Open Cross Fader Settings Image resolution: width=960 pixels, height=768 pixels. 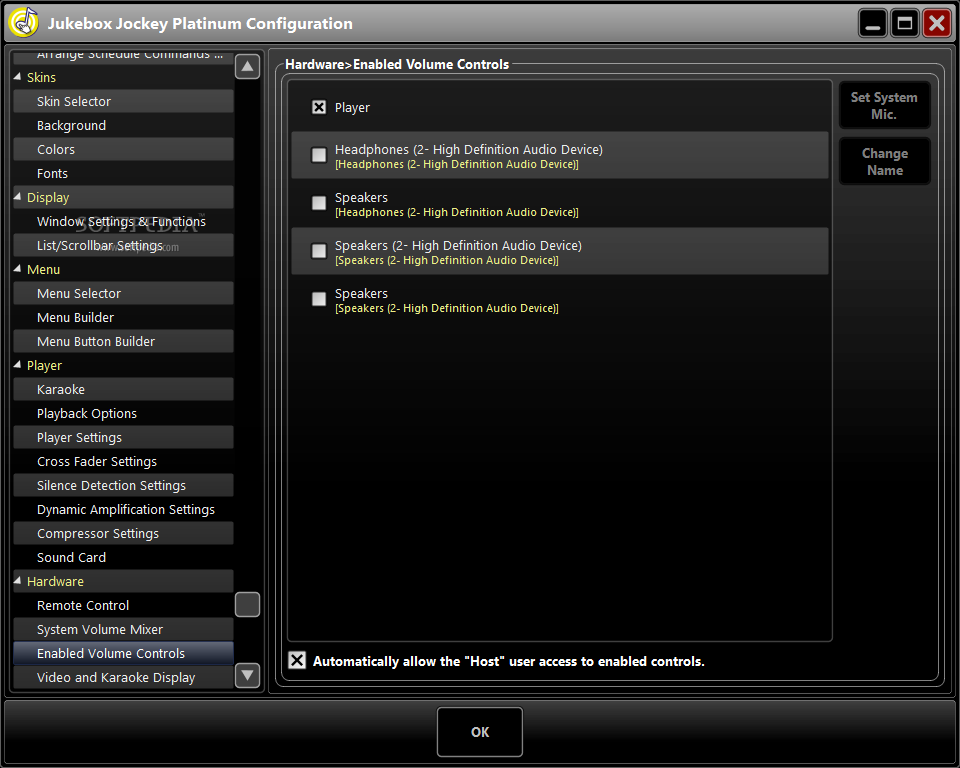tap(123, 461)
